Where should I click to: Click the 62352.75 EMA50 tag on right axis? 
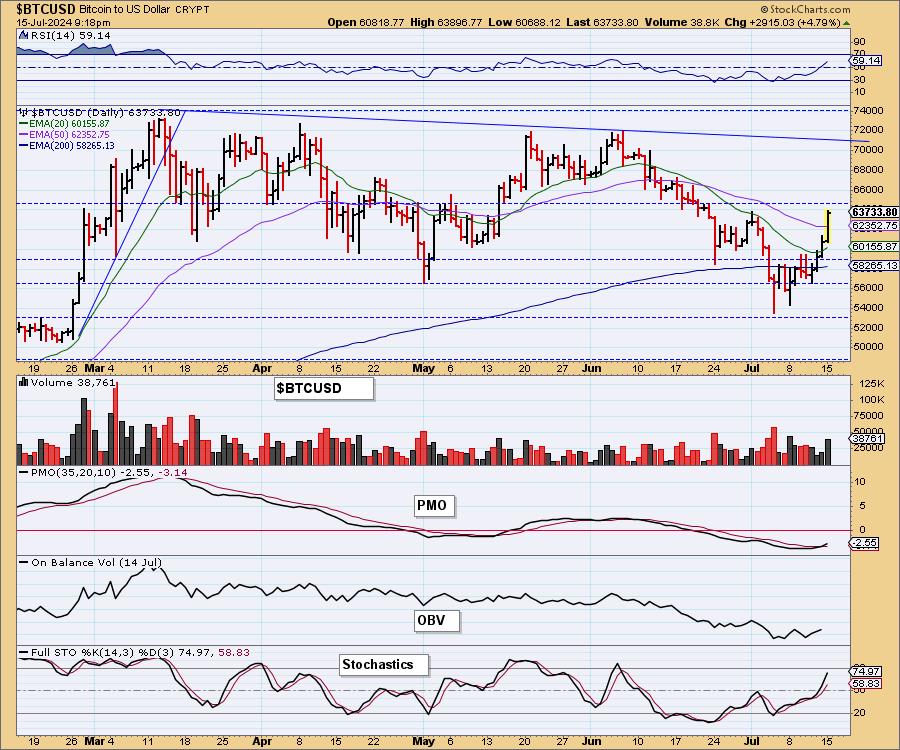tap(875, 226)
